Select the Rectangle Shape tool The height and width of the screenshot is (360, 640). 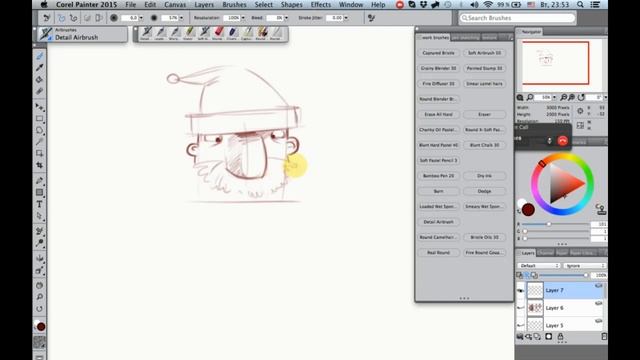point(40,192)
